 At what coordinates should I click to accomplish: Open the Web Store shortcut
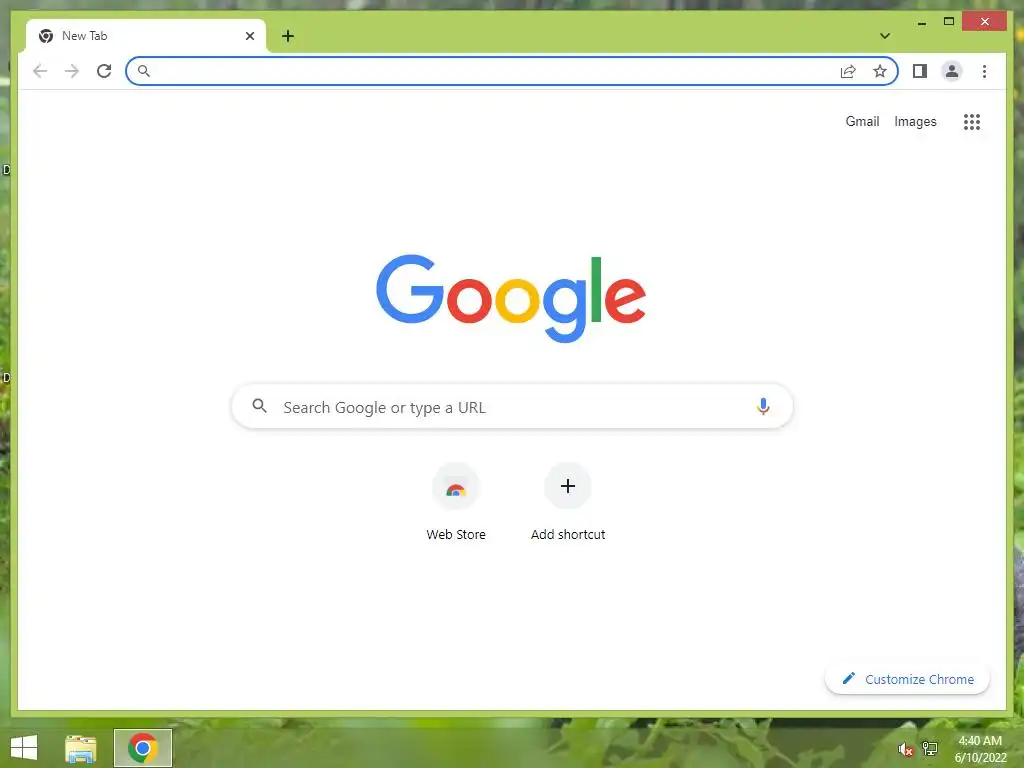pyautogui.click(x=456, y=487)
